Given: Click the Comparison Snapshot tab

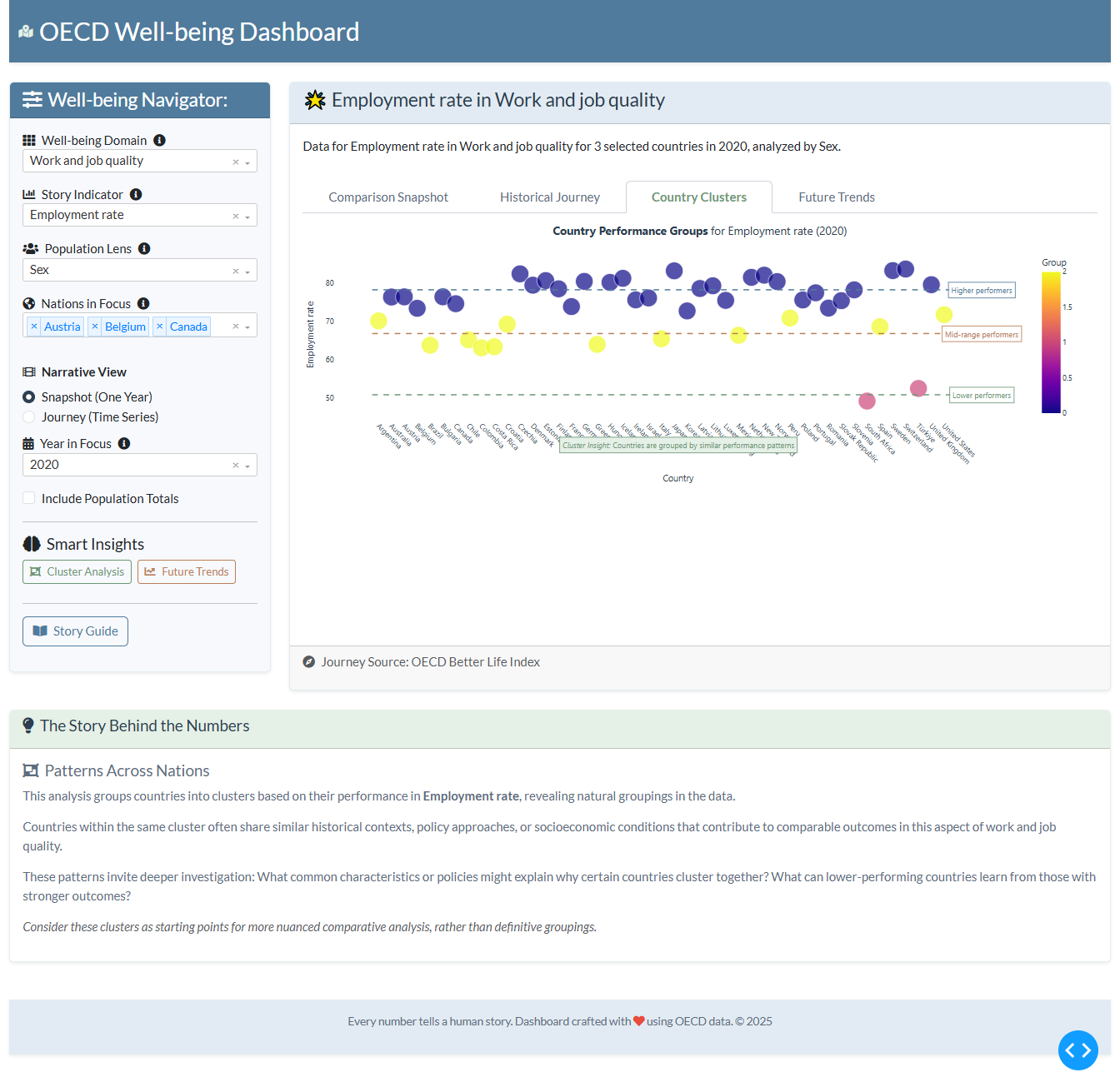Looking at the screenshot, I should pyautogui.click(x=388, y=197).
